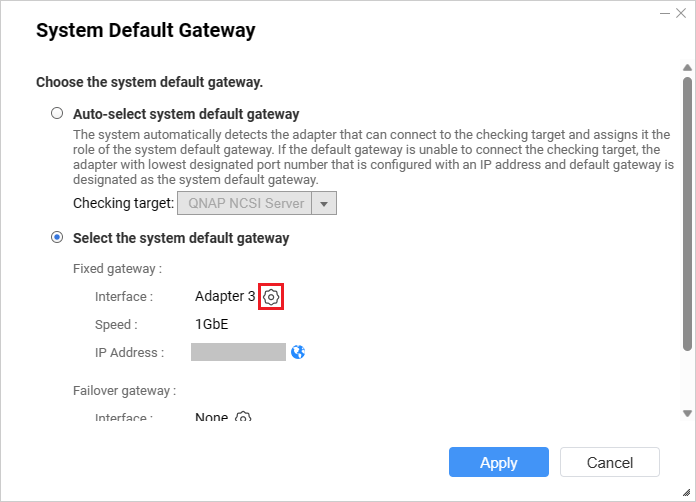Open the QNAP NCSI Server combo box

(x=257, y=203)
